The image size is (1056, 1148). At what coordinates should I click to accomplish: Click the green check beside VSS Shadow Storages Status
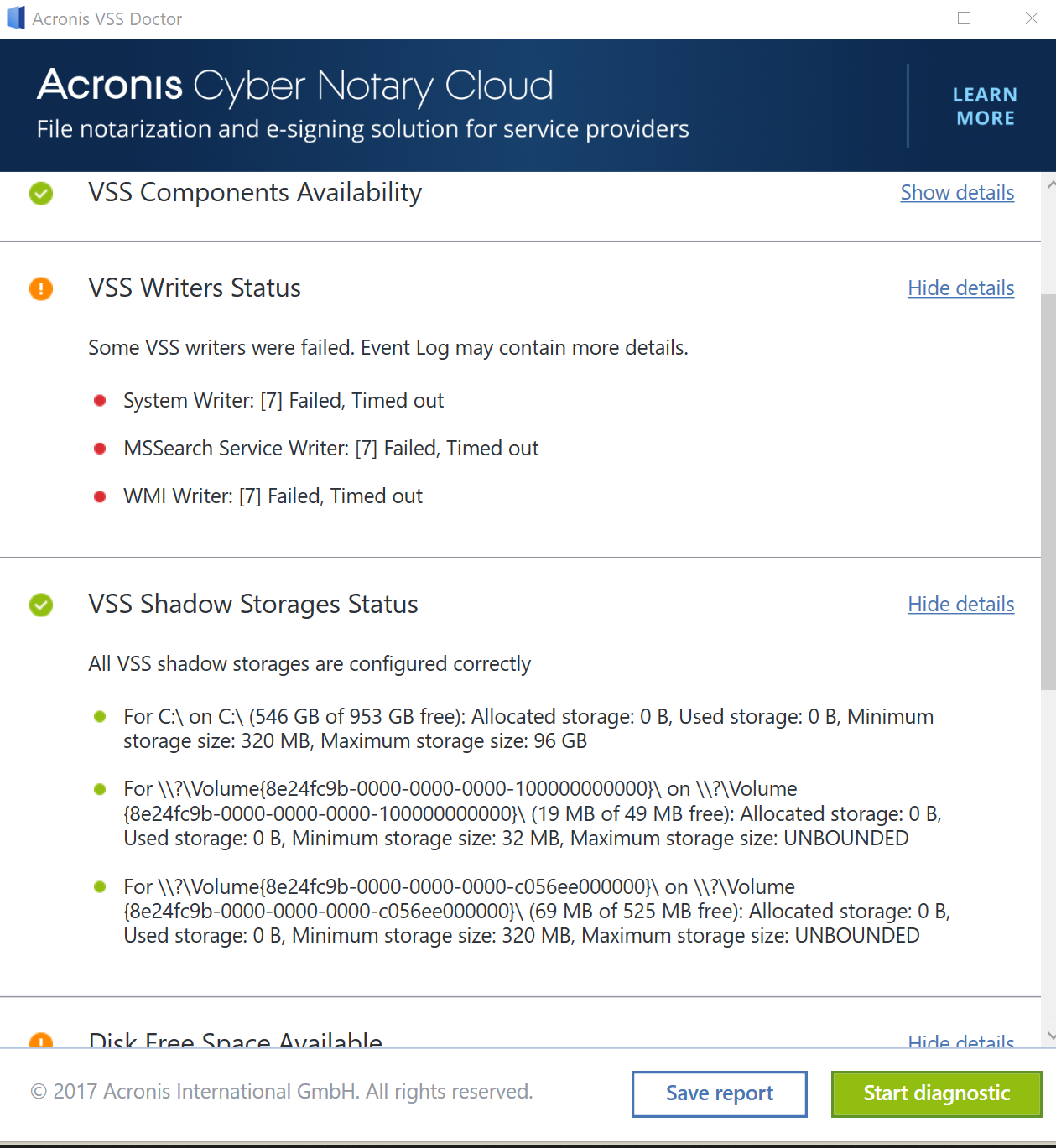(x=40, y=605)
